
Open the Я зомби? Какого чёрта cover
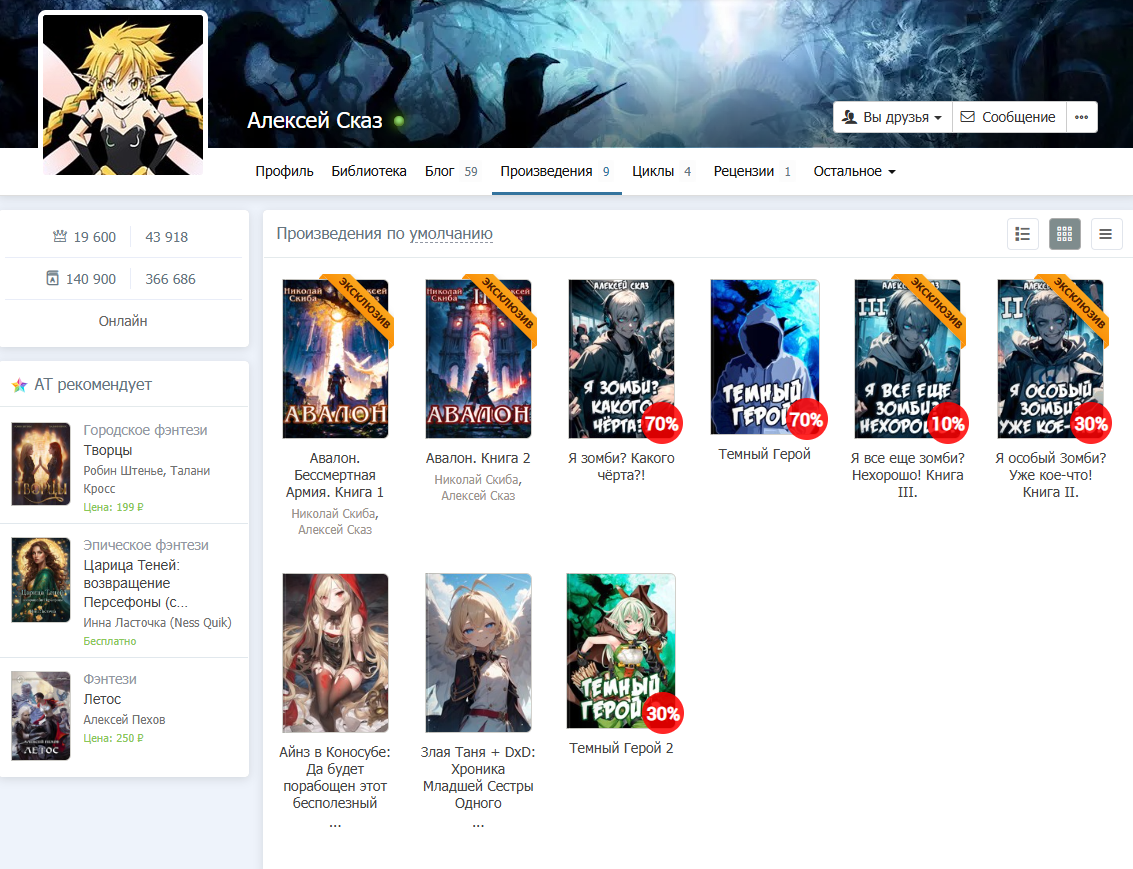click(x=621, y=359)
